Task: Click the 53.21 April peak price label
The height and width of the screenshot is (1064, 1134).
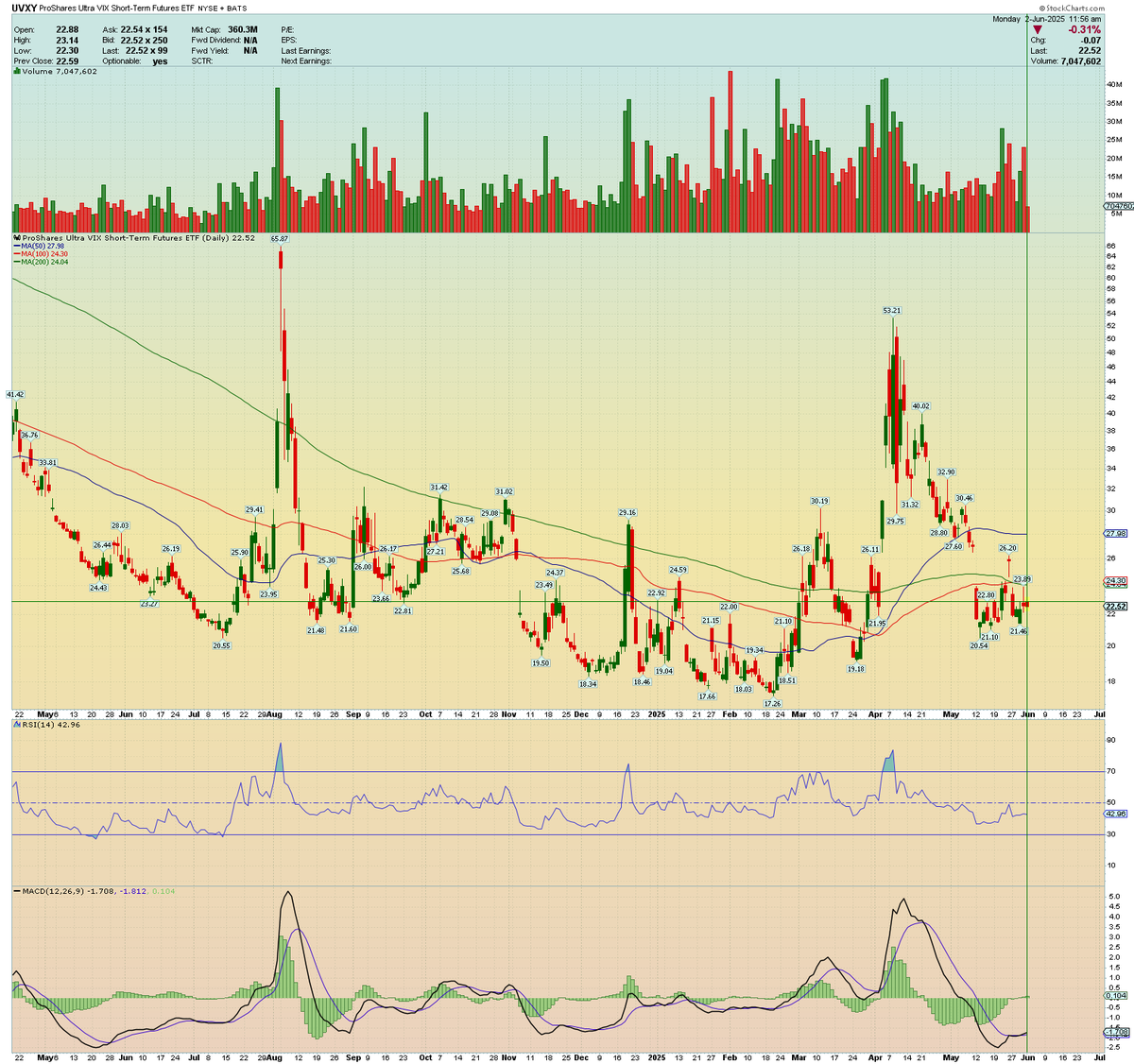Action: pyautogui.click(x=891, y=310)
